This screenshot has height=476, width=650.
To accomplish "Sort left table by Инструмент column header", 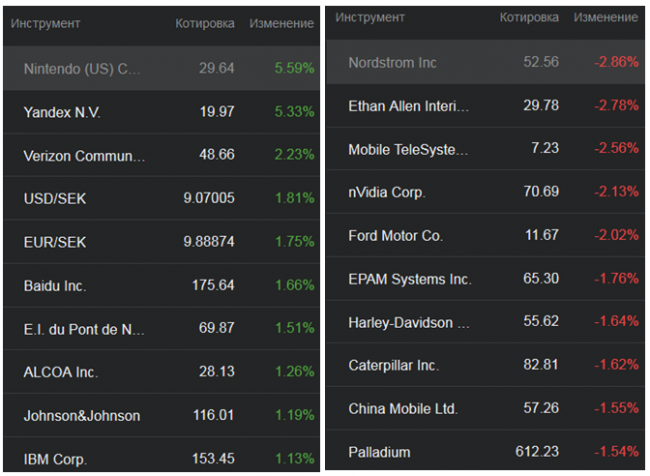I will click(x=46, y=23).
